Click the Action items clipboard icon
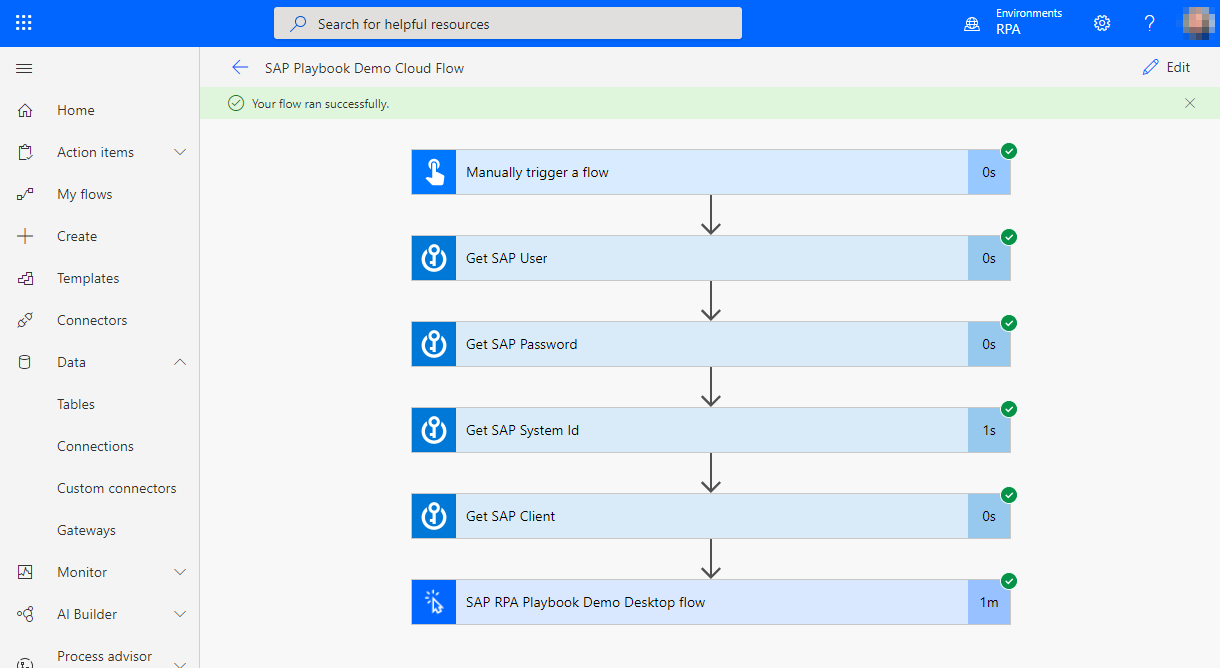This screenshot has width=1220, height=668. coord(26,152)
